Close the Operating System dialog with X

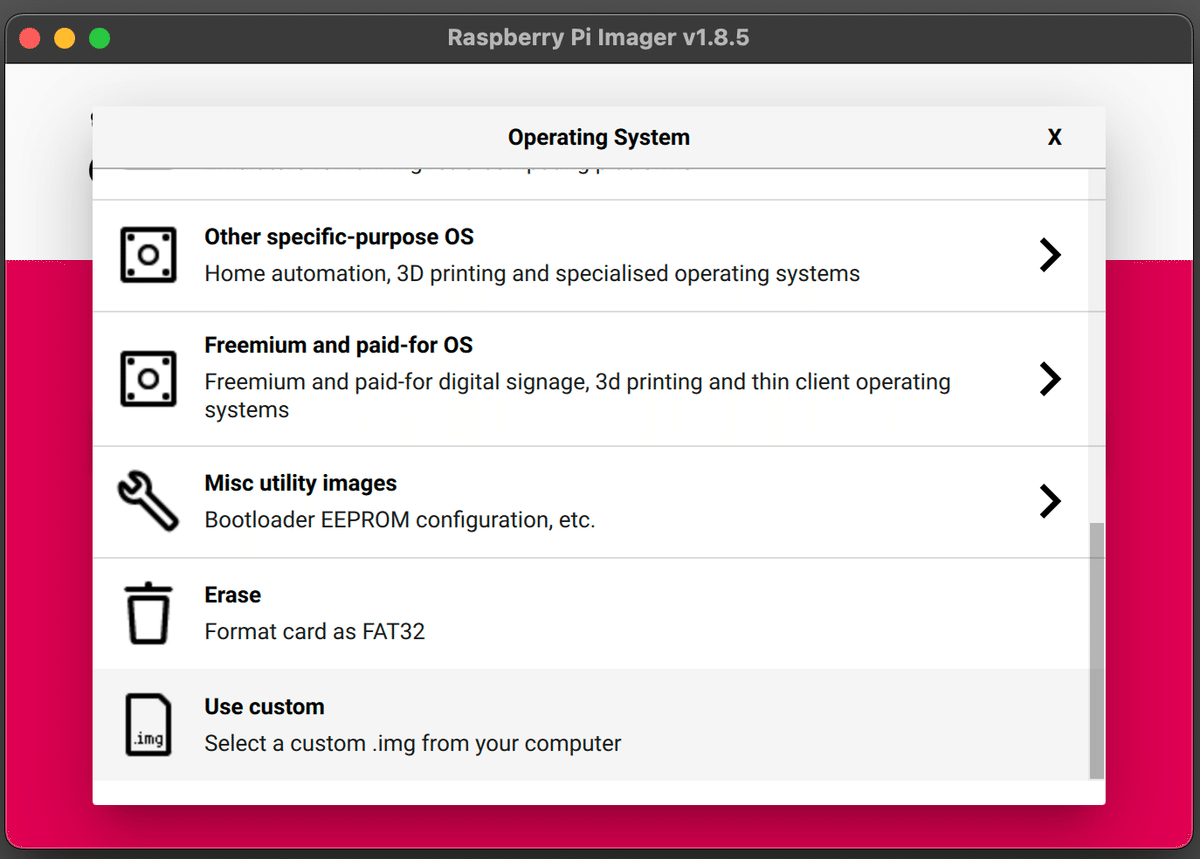(x=1054, y=138)
